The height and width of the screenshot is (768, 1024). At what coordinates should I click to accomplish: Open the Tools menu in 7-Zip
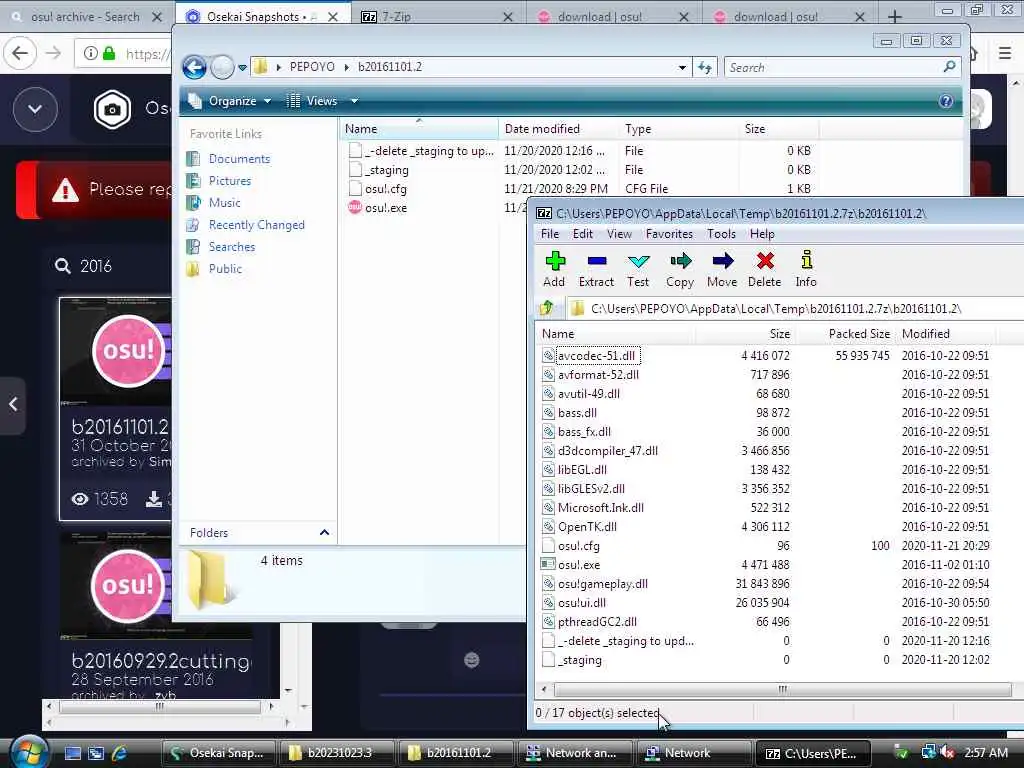point(721,234)
